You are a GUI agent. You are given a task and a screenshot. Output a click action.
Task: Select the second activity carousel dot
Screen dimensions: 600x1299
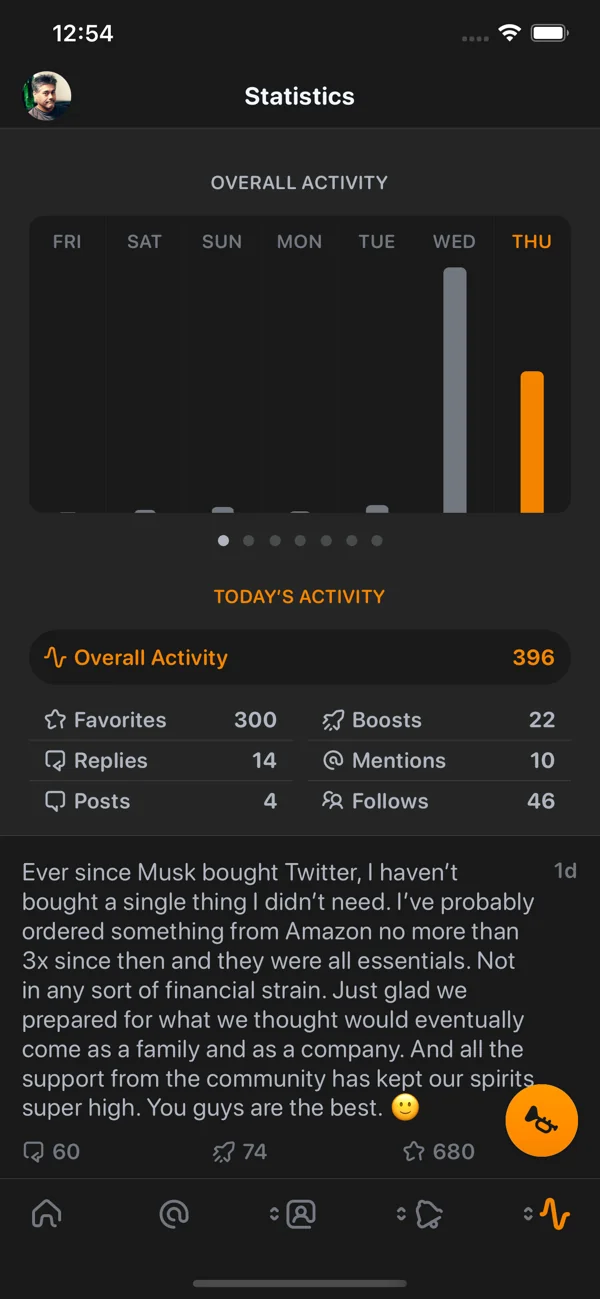tap(249, 540)
